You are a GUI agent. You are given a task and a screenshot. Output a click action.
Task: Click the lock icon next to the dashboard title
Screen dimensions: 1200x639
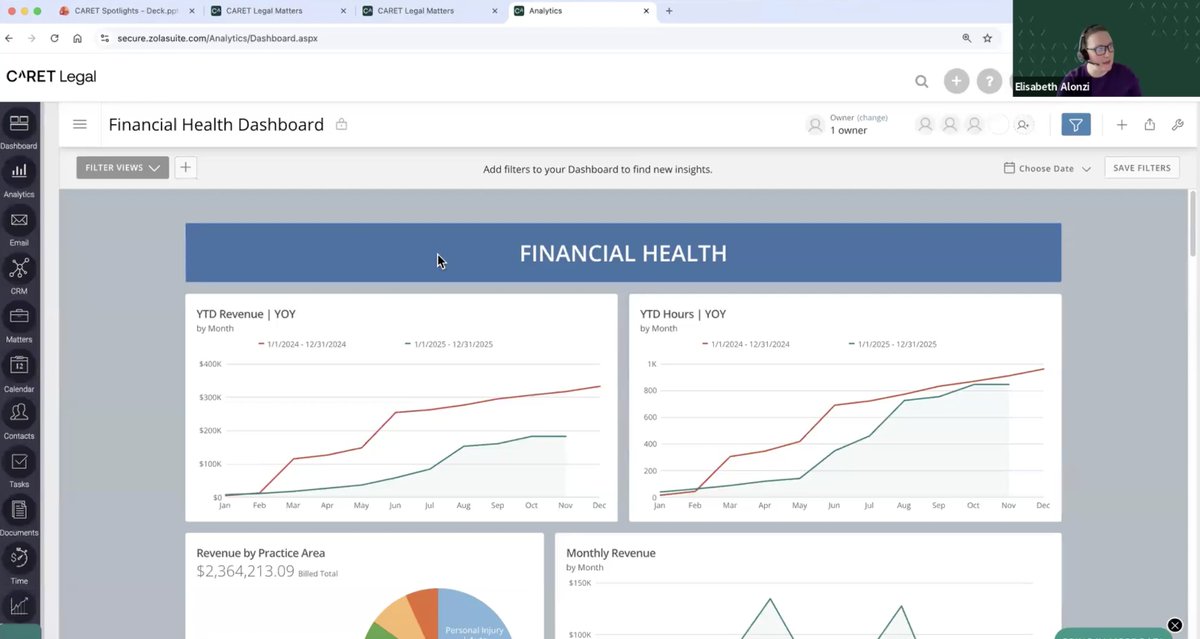(x=341, y=124)
